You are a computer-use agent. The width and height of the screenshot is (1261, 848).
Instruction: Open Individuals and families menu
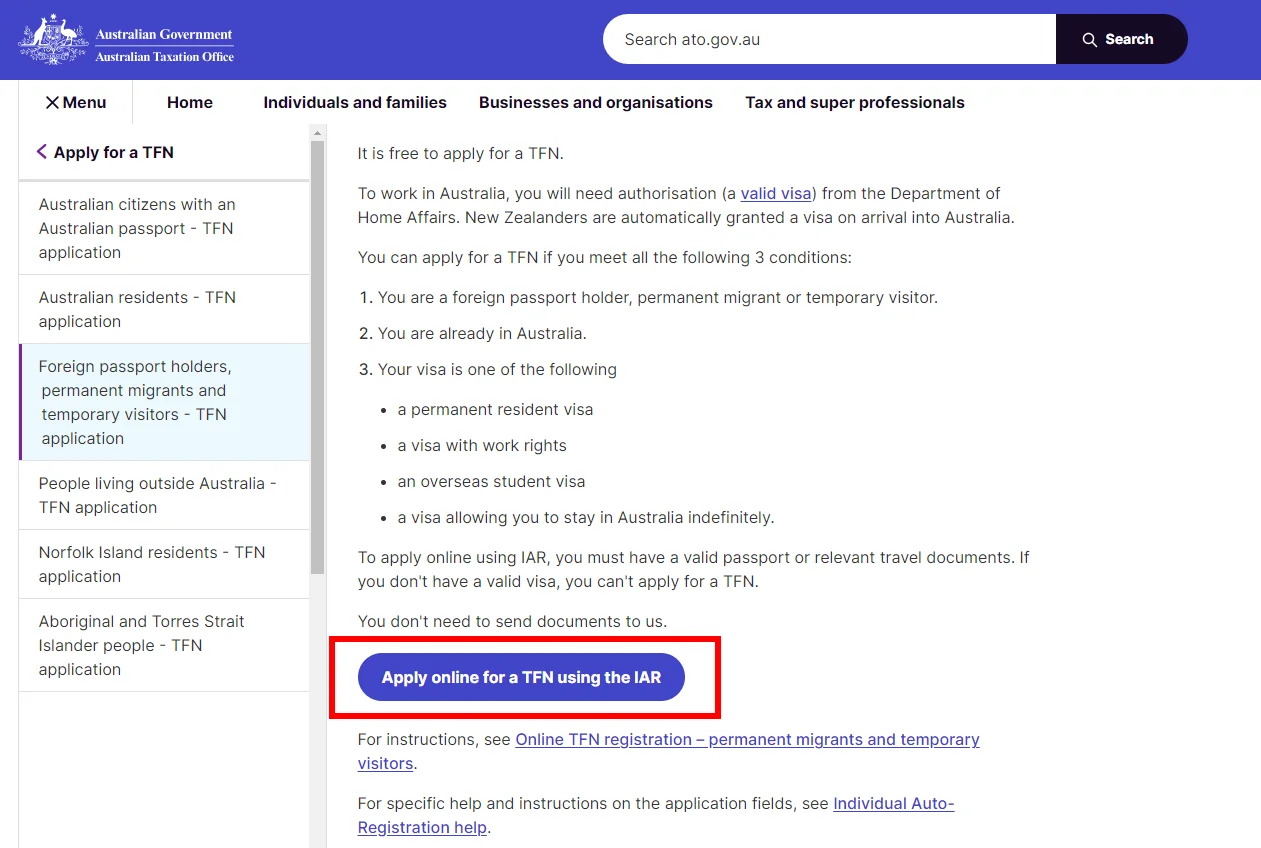click(x=355, y=103)
